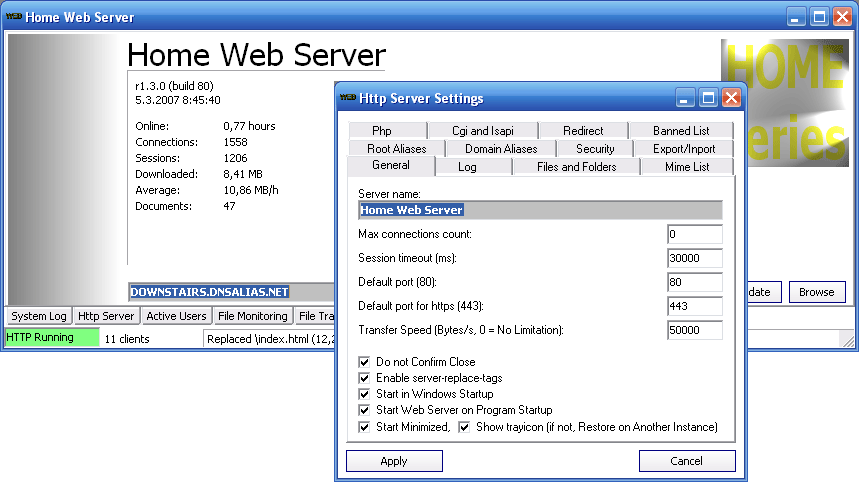
Task: Uncheck Start in Windows Startup
Action: pos(364,394)
